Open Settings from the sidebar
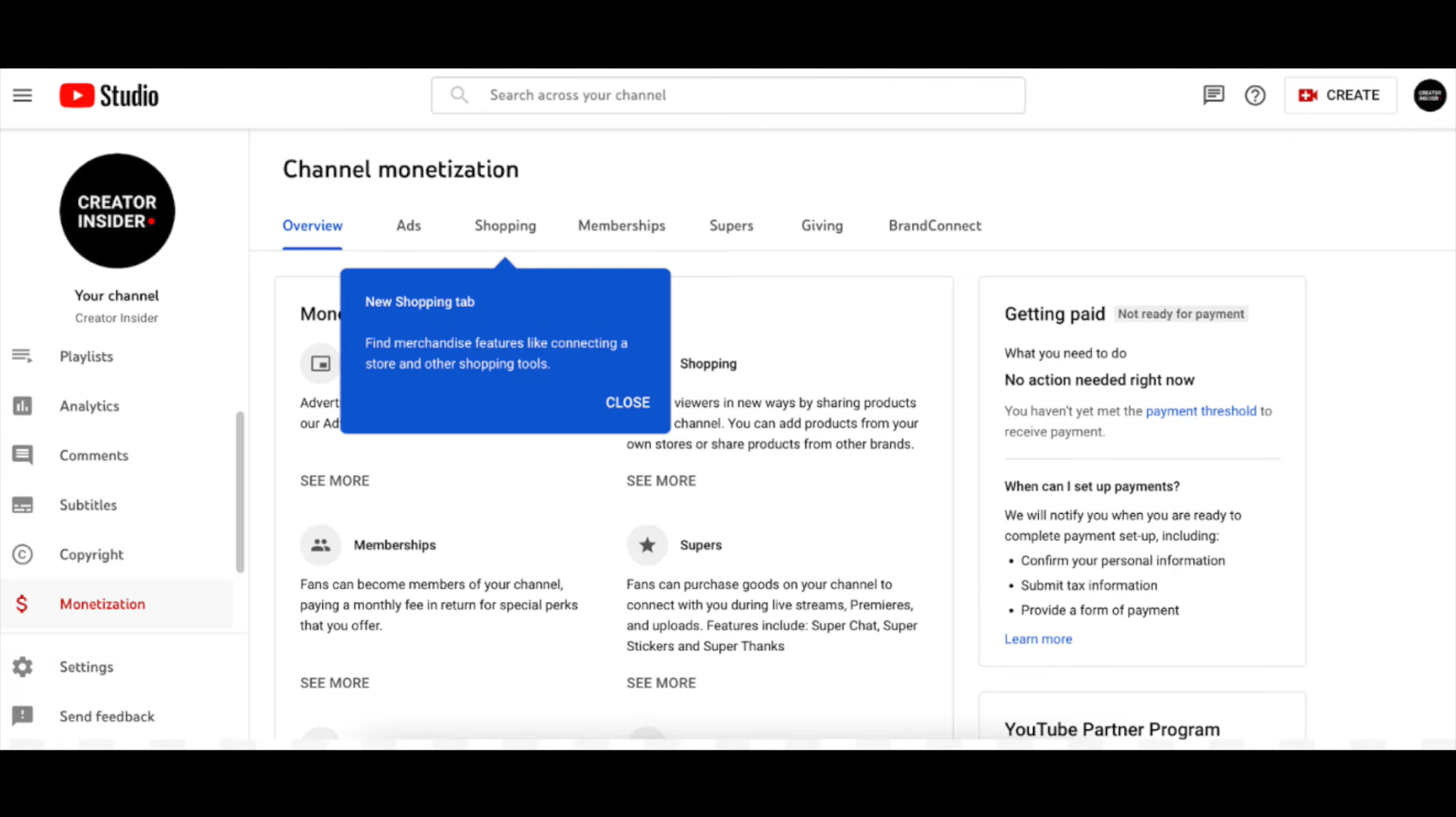Viewport: 1456px width, 817px height. (x=86, y=667)
